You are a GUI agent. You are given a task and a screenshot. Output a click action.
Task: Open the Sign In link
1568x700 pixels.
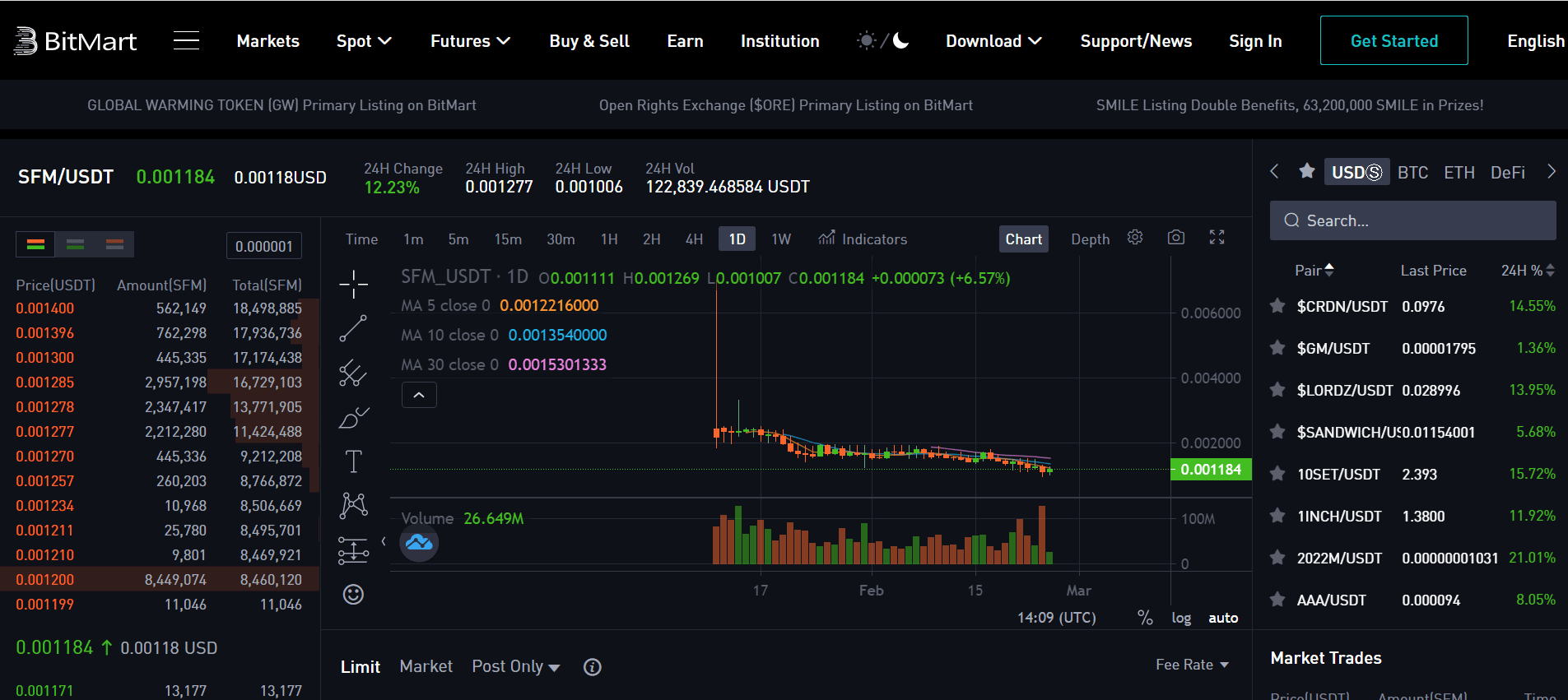[x=1255, y=41]
